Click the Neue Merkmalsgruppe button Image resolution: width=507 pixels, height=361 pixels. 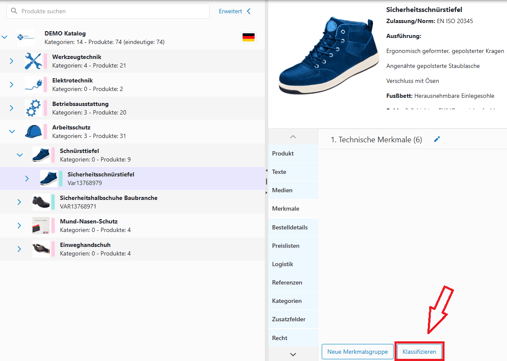(357, 352)
